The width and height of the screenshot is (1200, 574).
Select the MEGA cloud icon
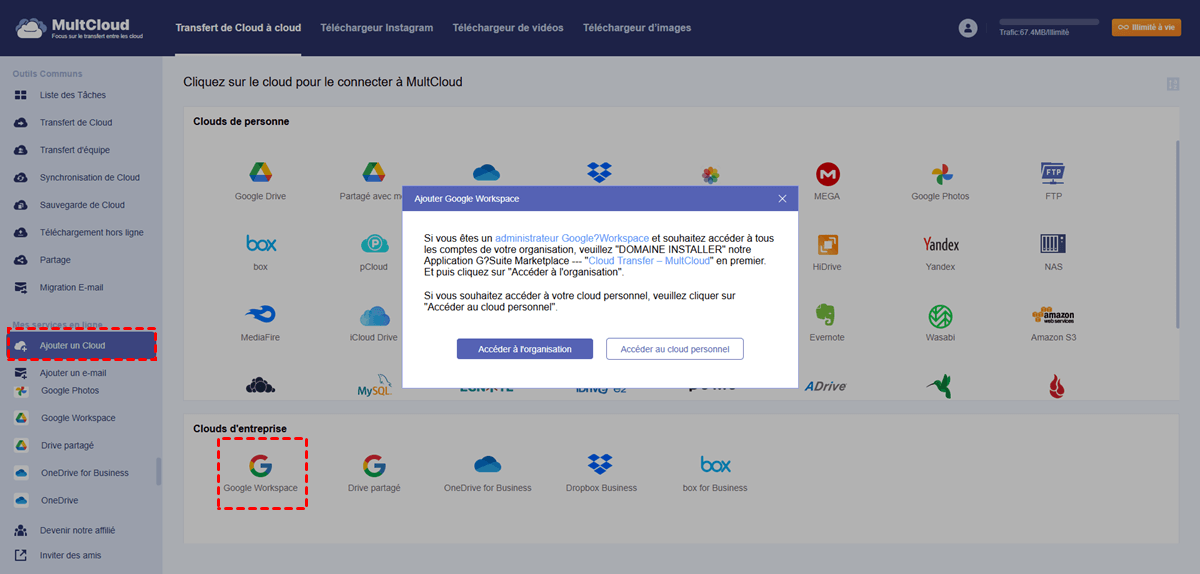click(827, 174)
